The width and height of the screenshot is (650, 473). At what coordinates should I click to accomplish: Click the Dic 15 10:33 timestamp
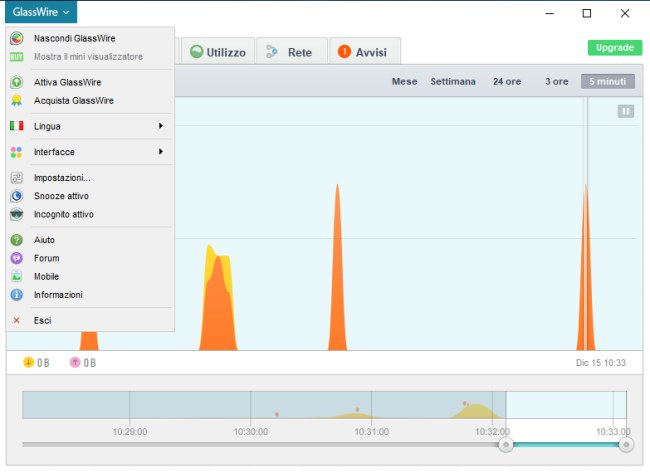[601, 363]
